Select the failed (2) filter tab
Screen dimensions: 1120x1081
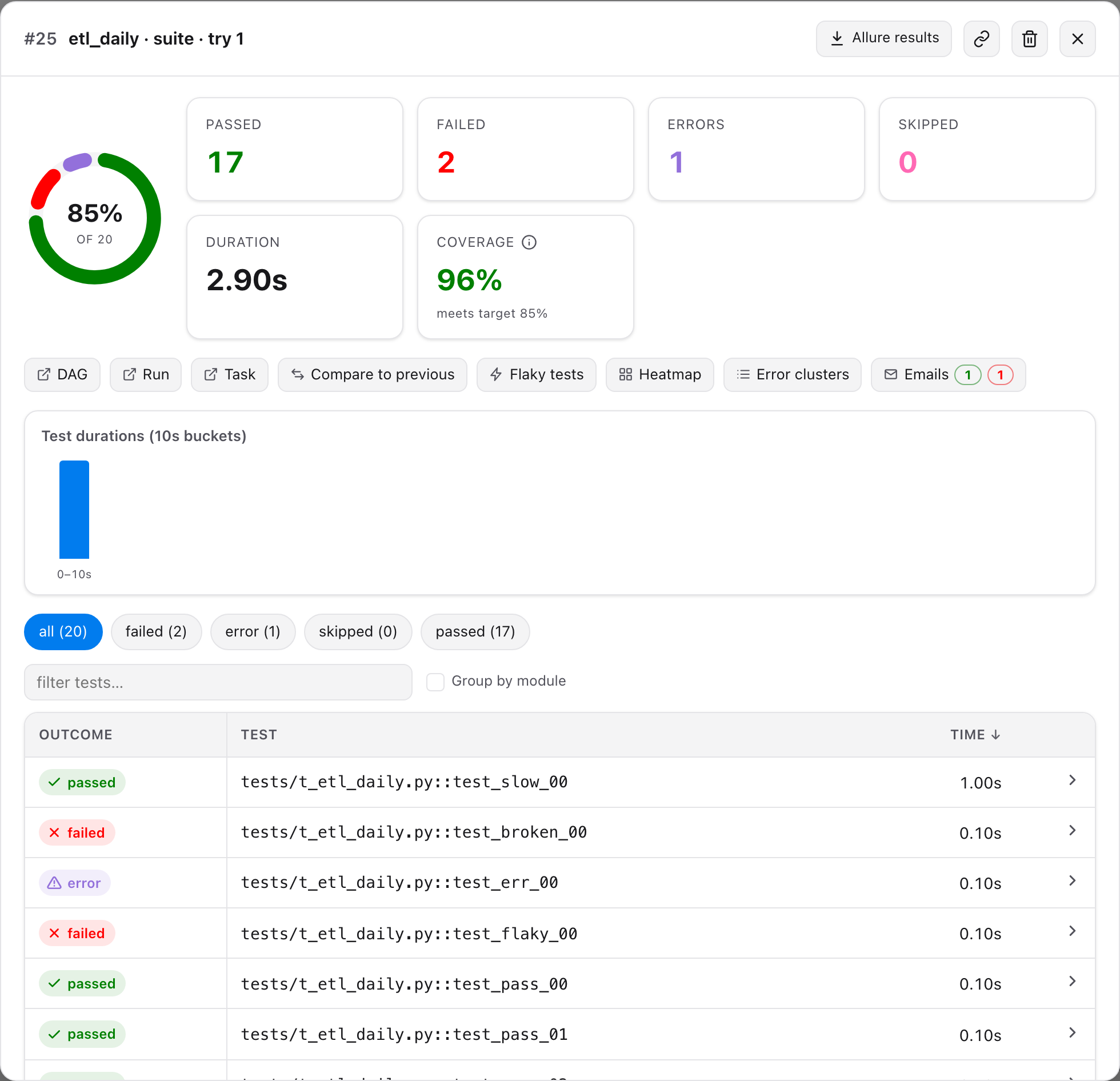point(157,632)
